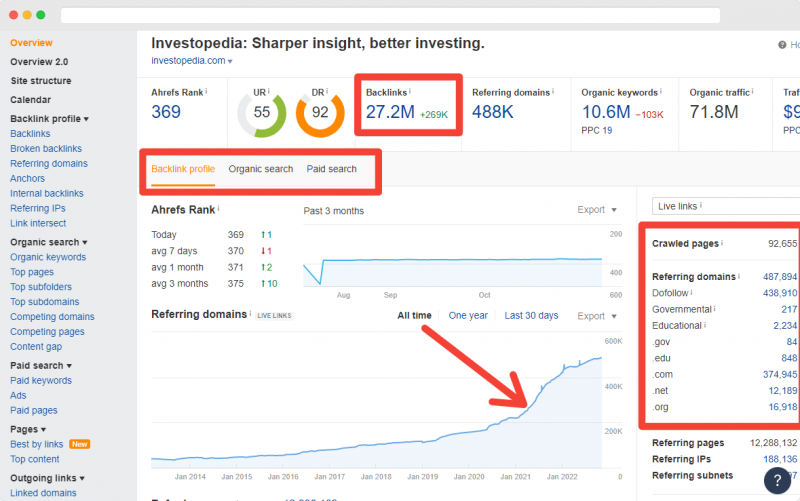Go to the Backlinks sidebar link

click(x=30, y=134)
